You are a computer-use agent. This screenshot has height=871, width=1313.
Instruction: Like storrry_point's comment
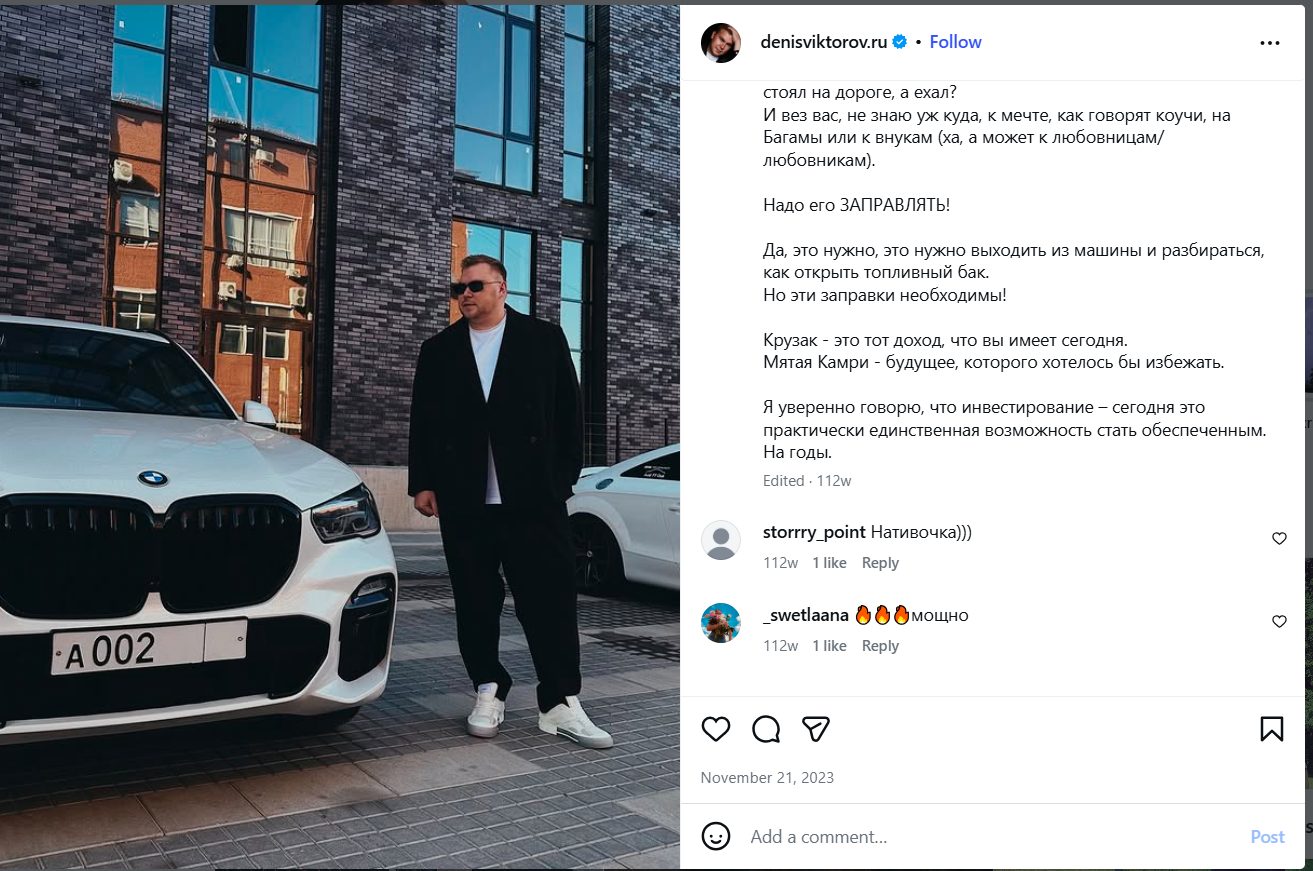pos(1279,539)
